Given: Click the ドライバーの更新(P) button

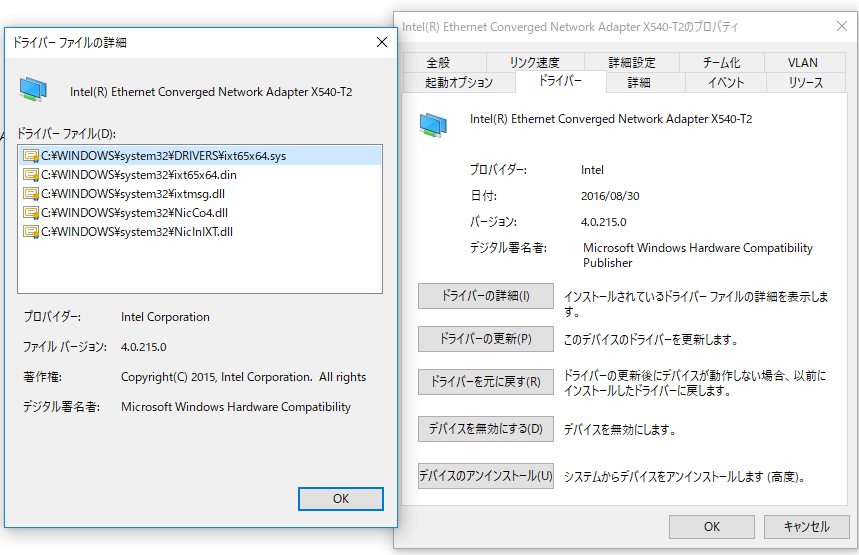Looking at the screenshot, I should [486, 339].
